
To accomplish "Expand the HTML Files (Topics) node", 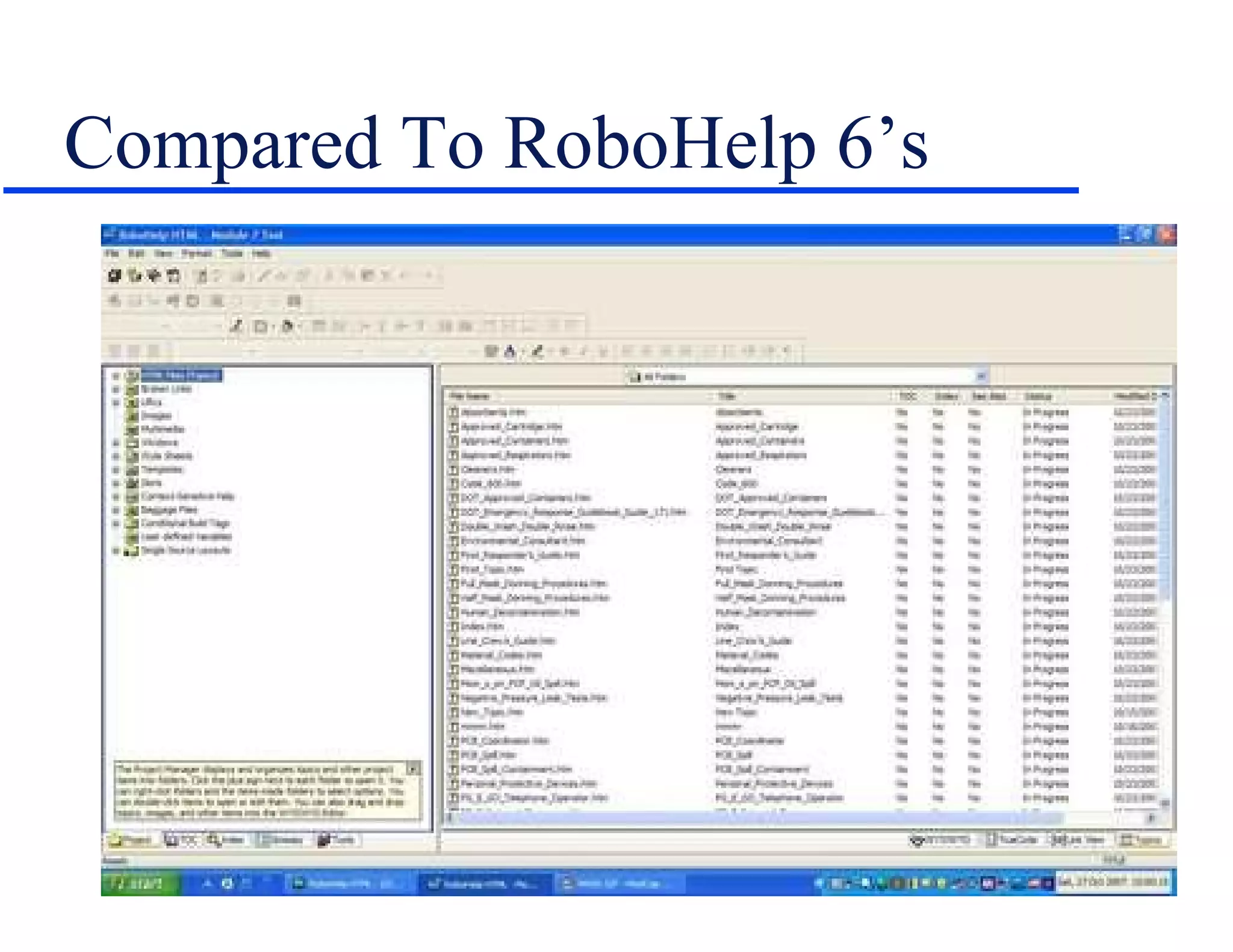I will click(116, 376).
